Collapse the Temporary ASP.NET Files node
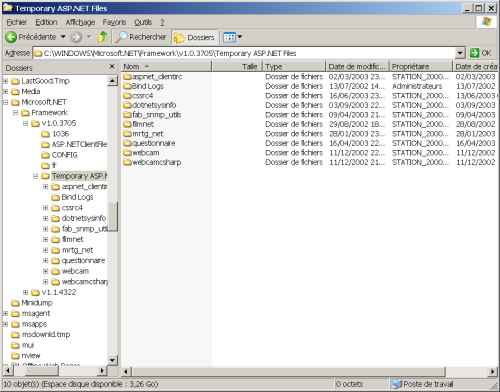Screen dimensions: 500x392 coord(36,176)
